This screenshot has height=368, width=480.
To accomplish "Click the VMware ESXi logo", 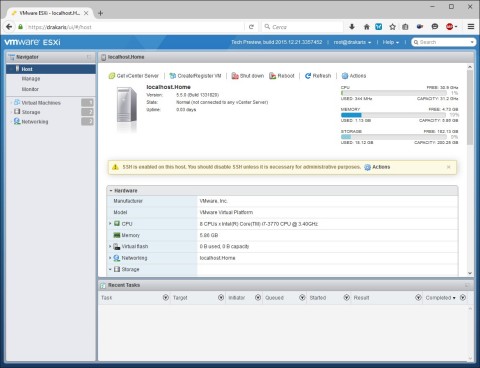I will coord(32,42).
